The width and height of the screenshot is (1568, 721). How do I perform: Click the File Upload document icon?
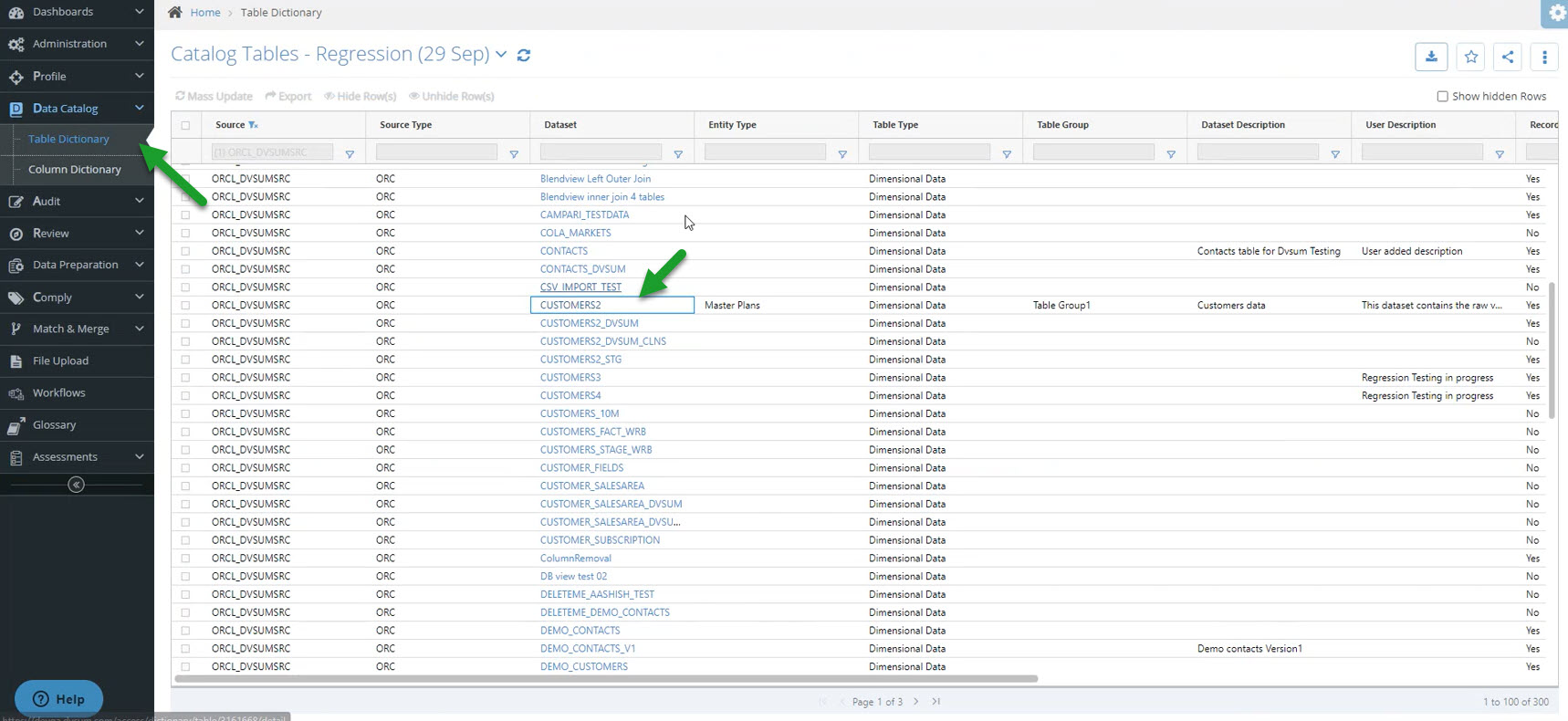tap(16, 361)
